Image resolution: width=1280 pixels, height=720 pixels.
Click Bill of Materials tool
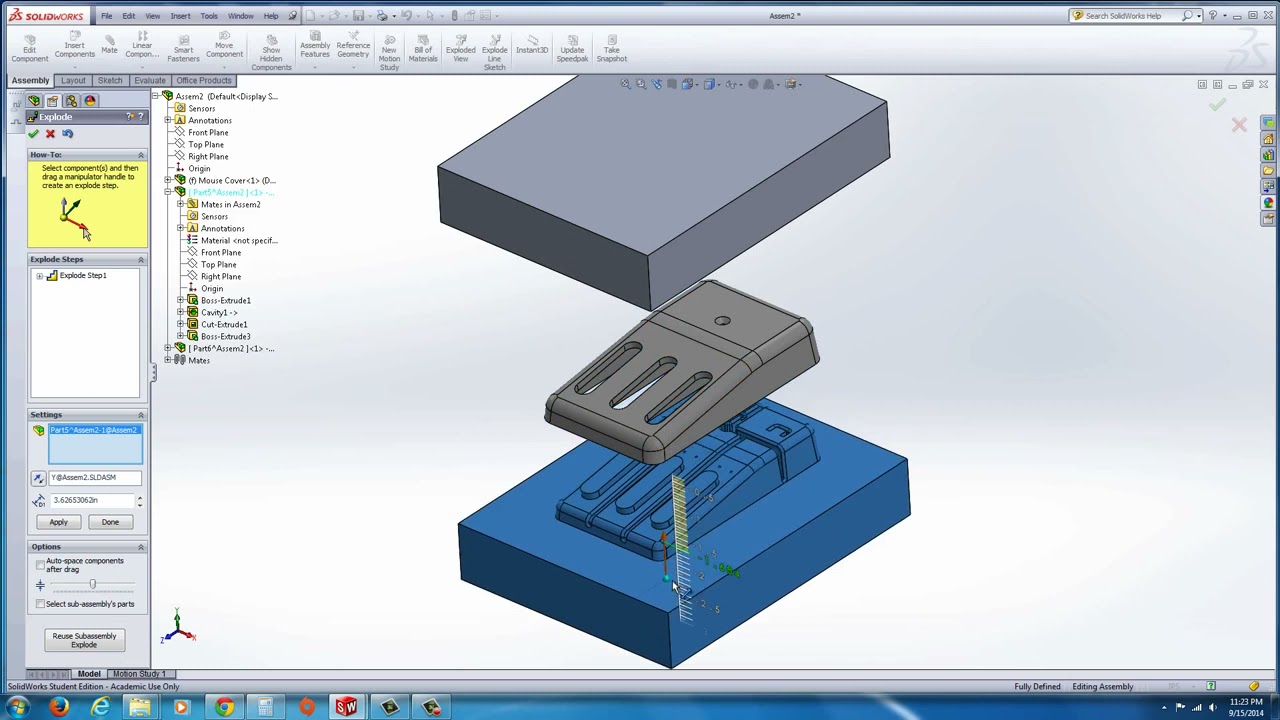tap(423, 49)
